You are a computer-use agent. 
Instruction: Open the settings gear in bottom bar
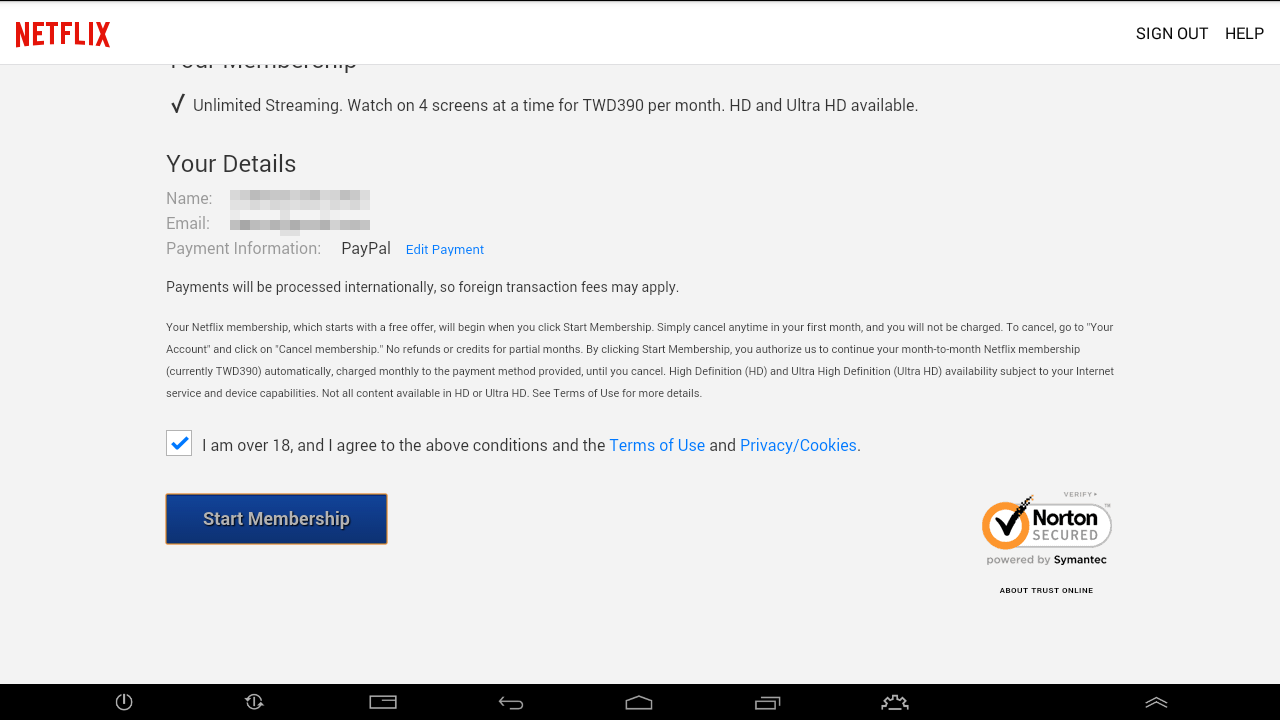point(895,703)
